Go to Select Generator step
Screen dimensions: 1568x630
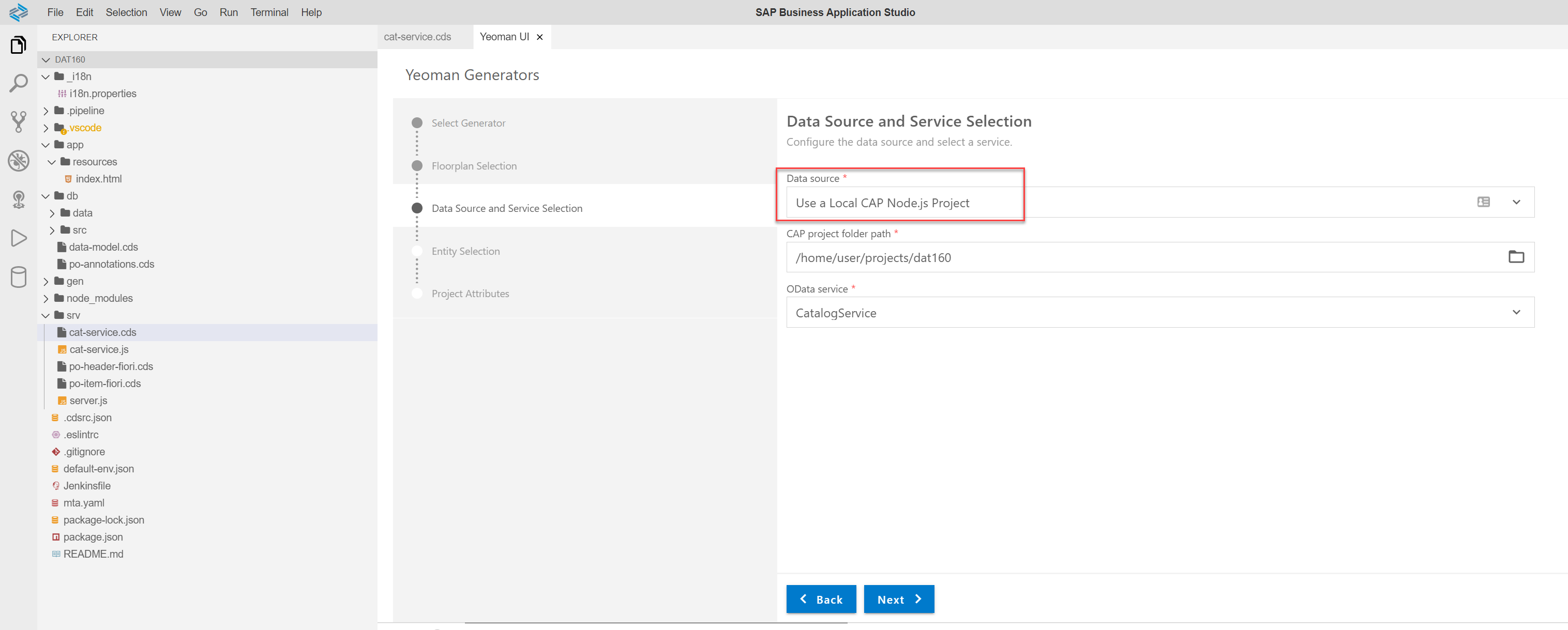click(469, 123)
